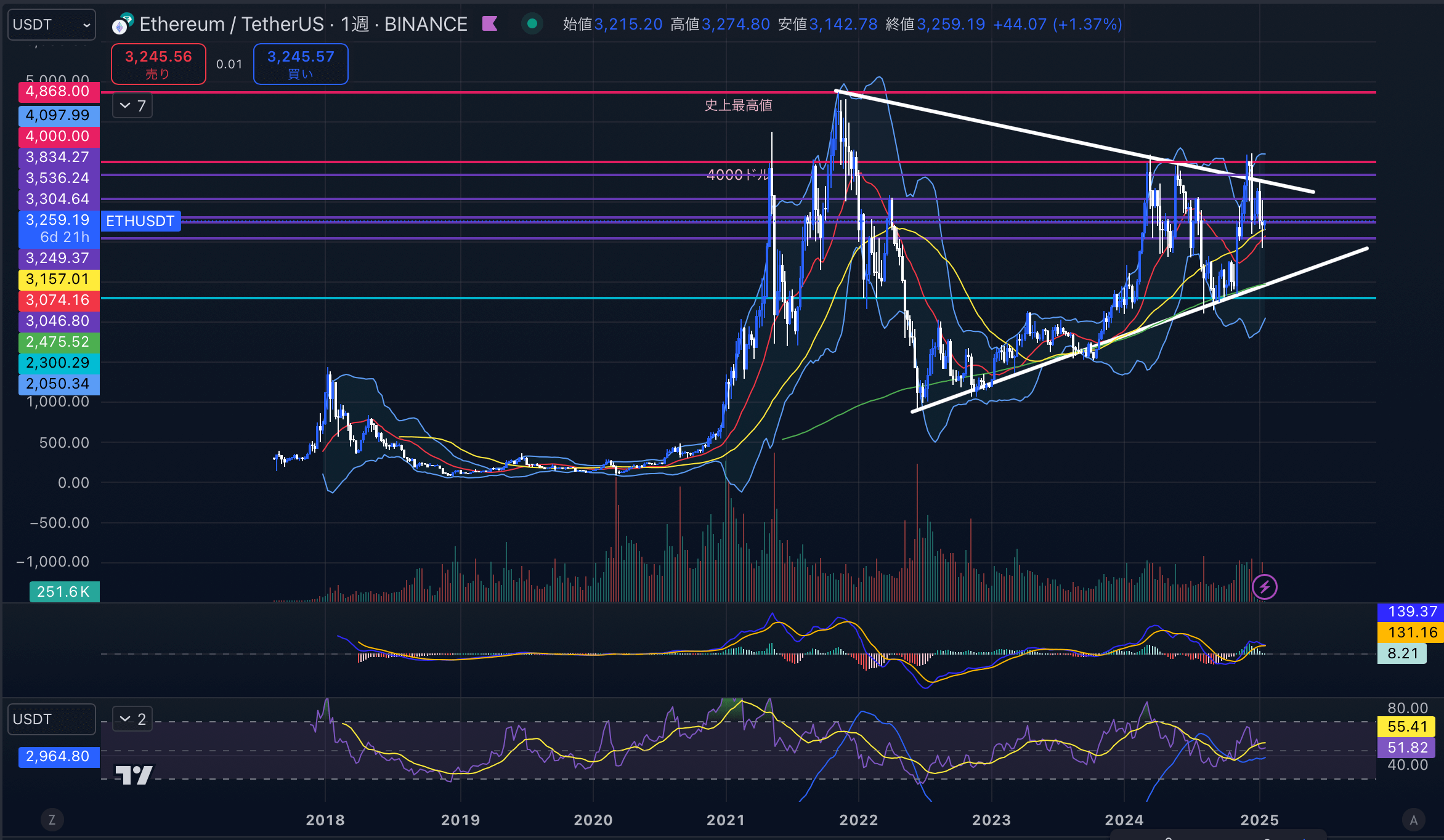
Task: Open the USDT dropdown in lower pane
Action: coord(52,719)
